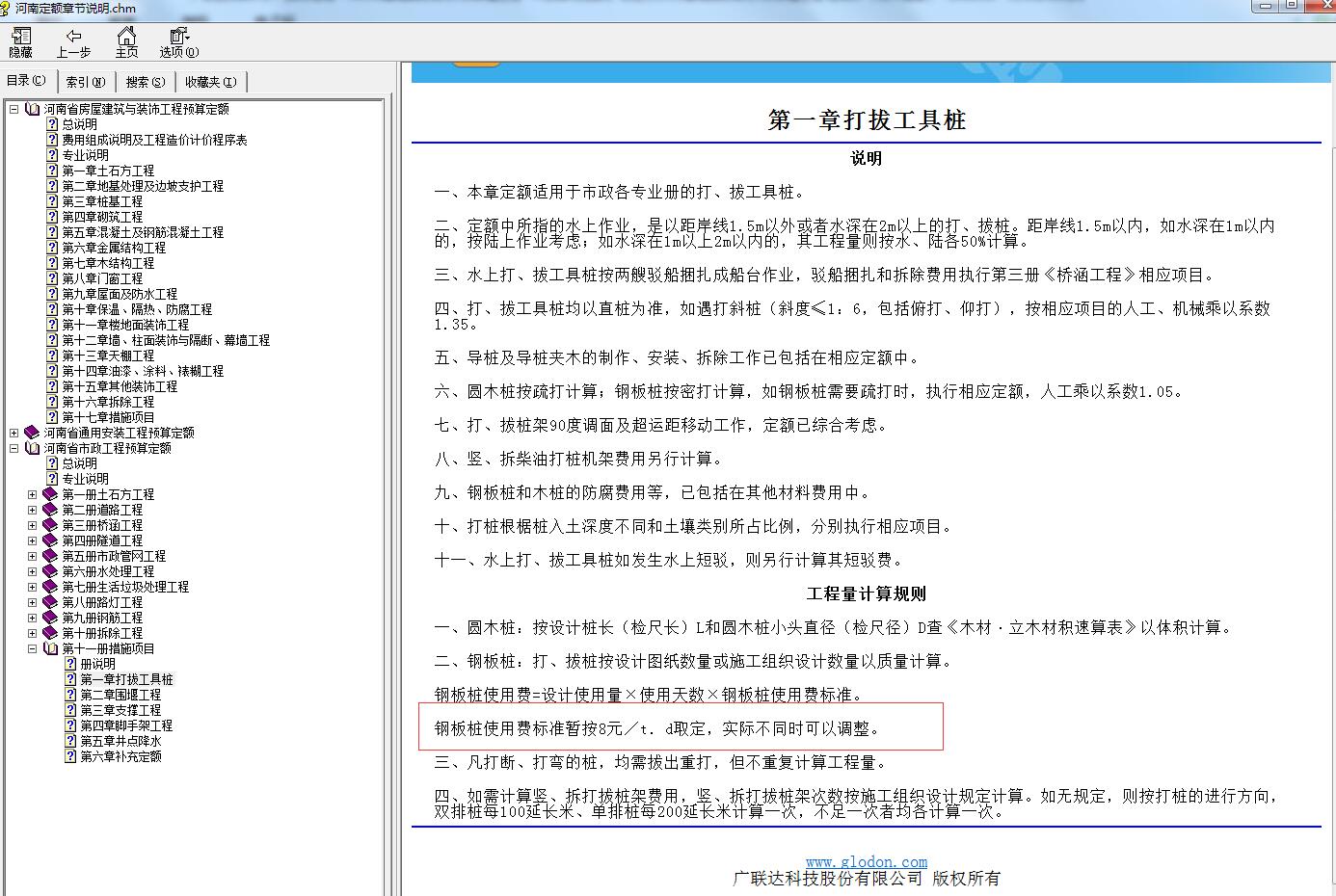Open topic 第五章井点降水
Screen dimensions: 1336x896
coord(120,741)
